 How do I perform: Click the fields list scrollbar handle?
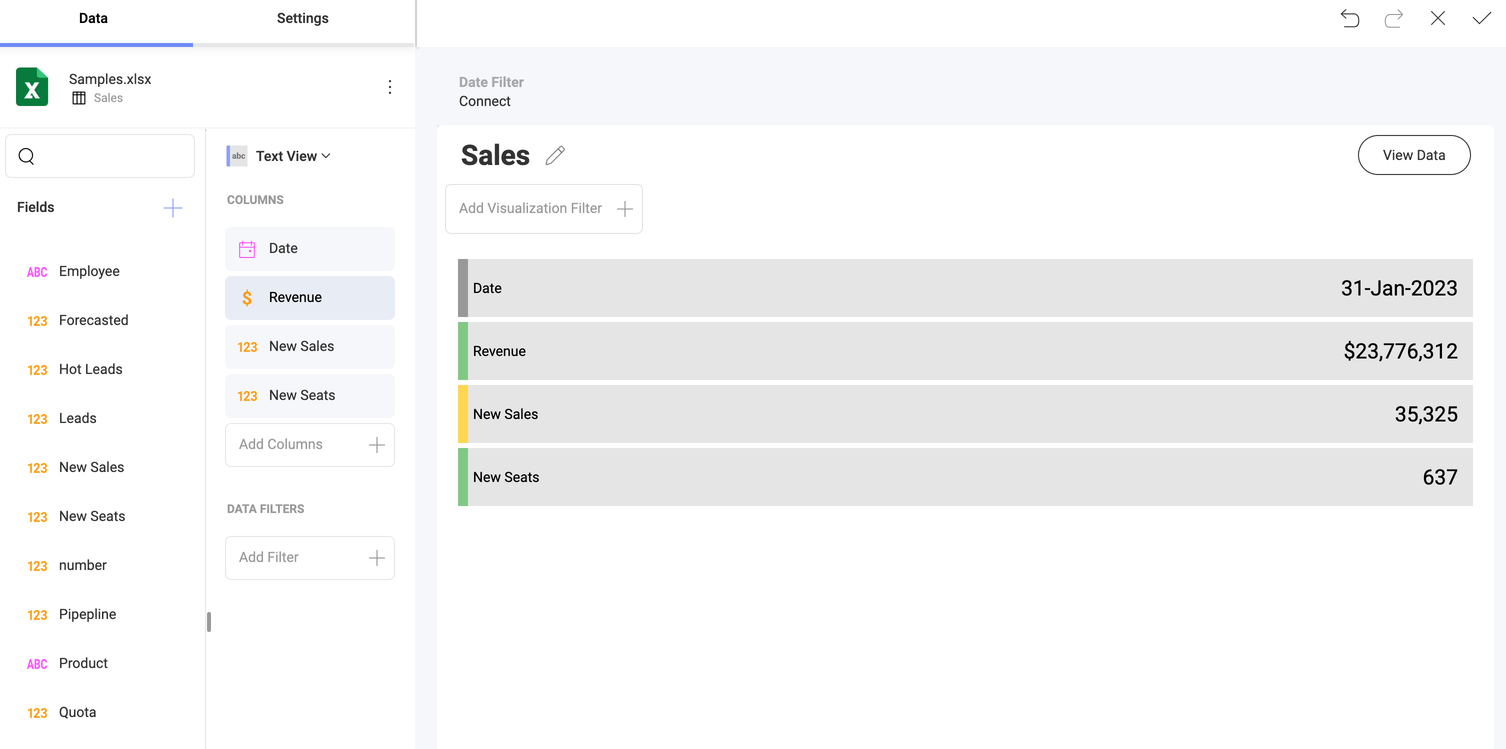[209, 622]
